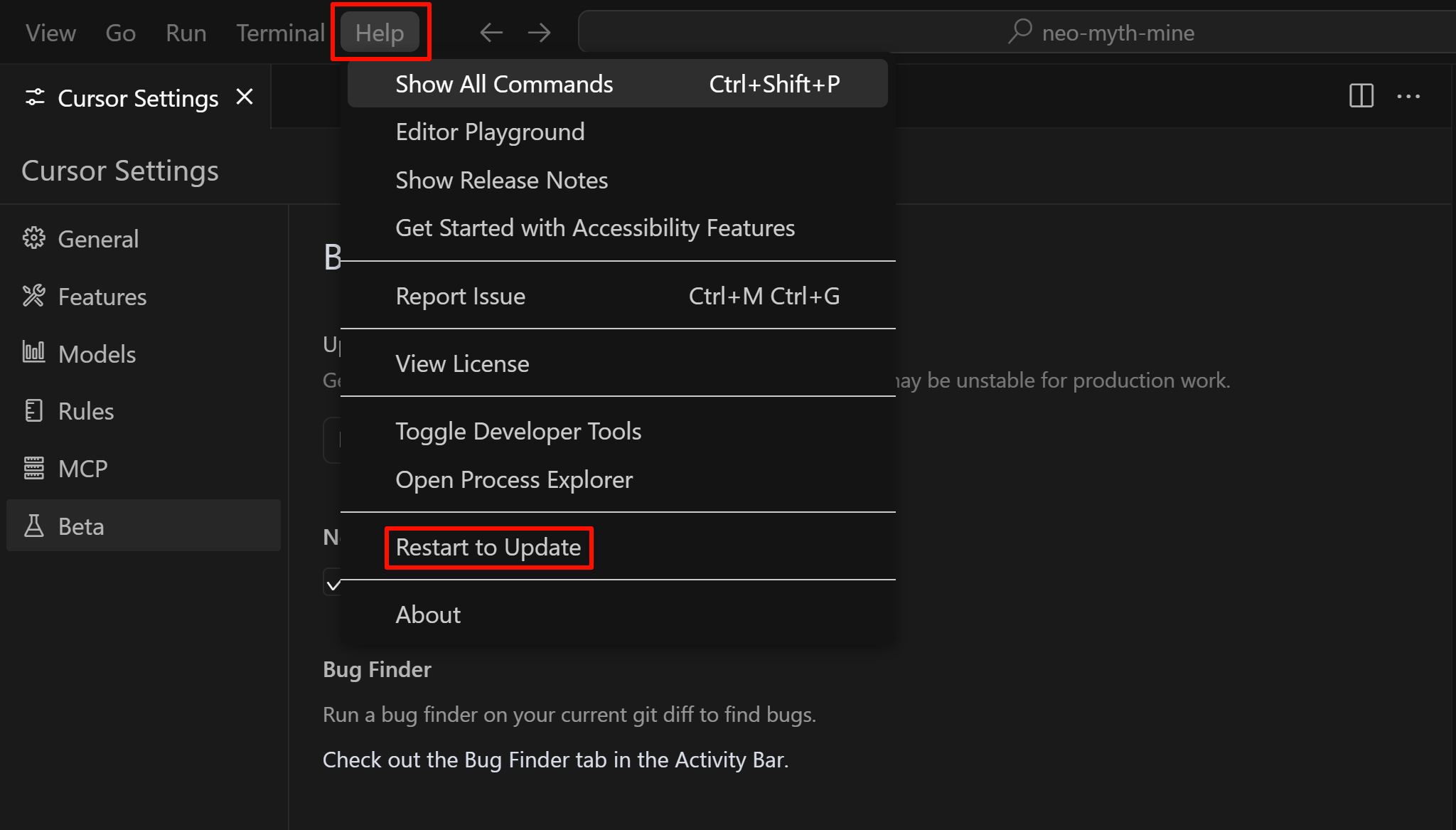Click the Rules notebook icon
The image size is (1456, 830).
pos(33,410)
